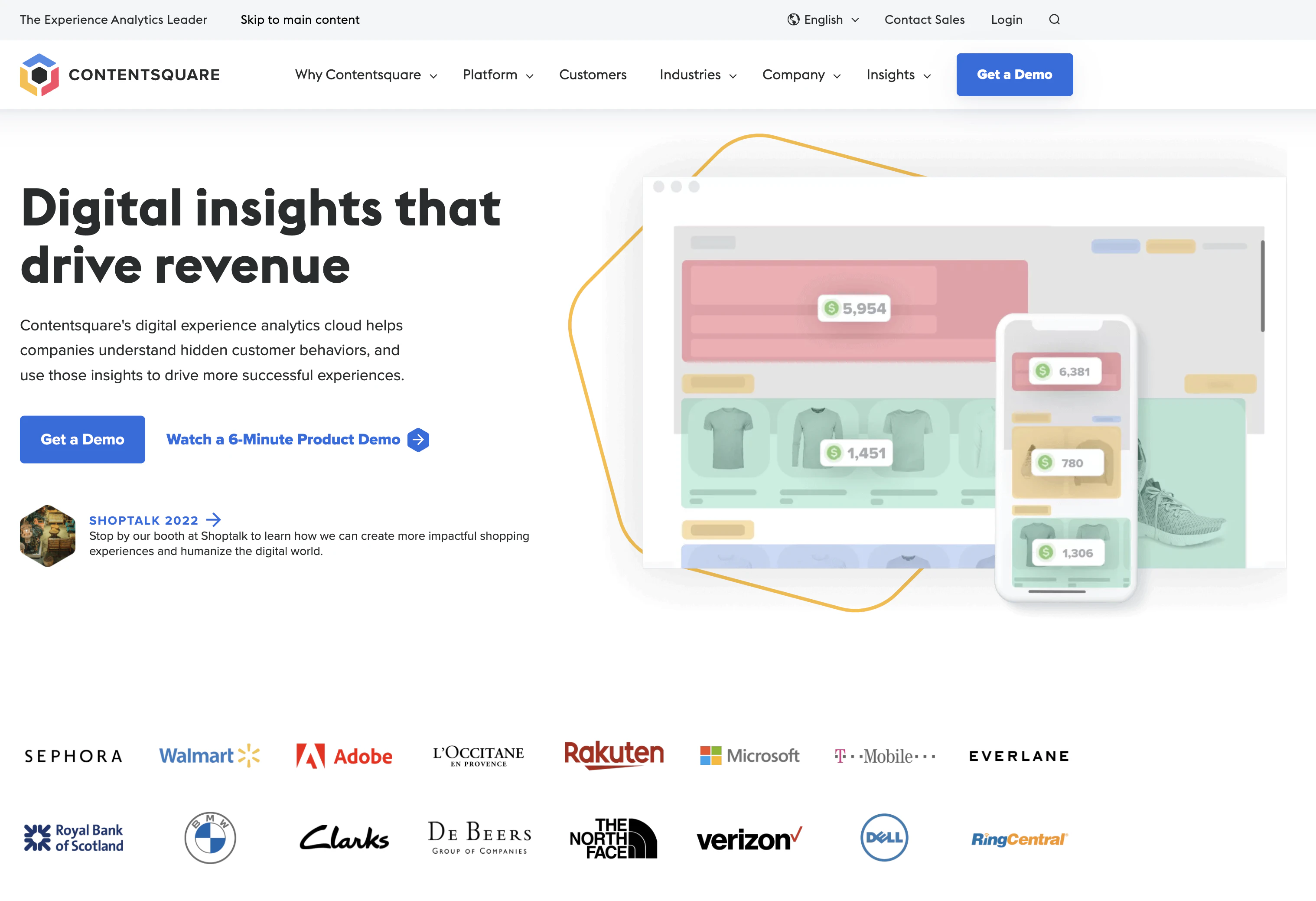1316x901 pixels.
Task: Click the scrollbar inside the dashboard mockup
Action: tap(1263, 286)
